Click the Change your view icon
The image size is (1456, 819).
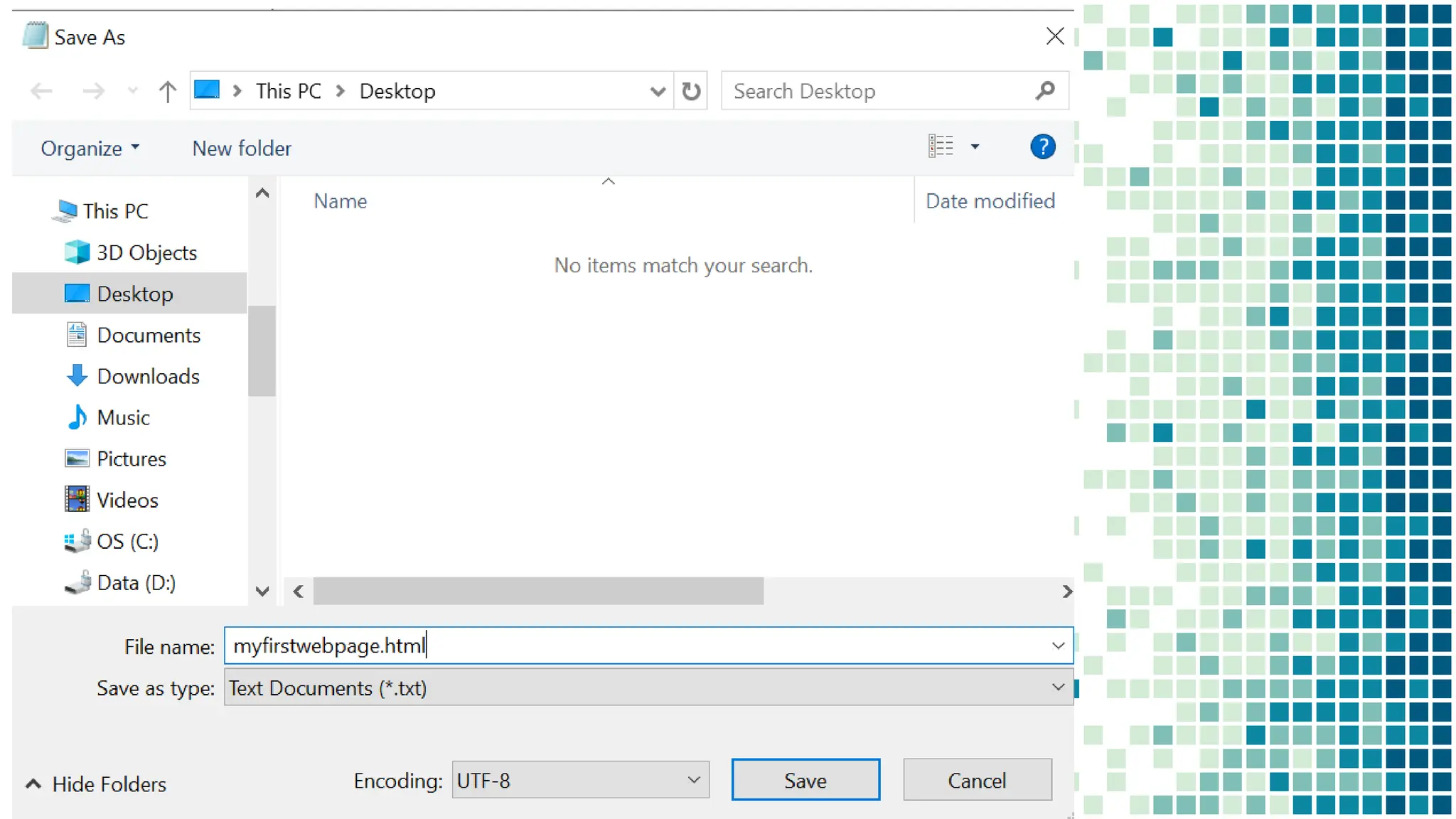[x=941, y=146]
